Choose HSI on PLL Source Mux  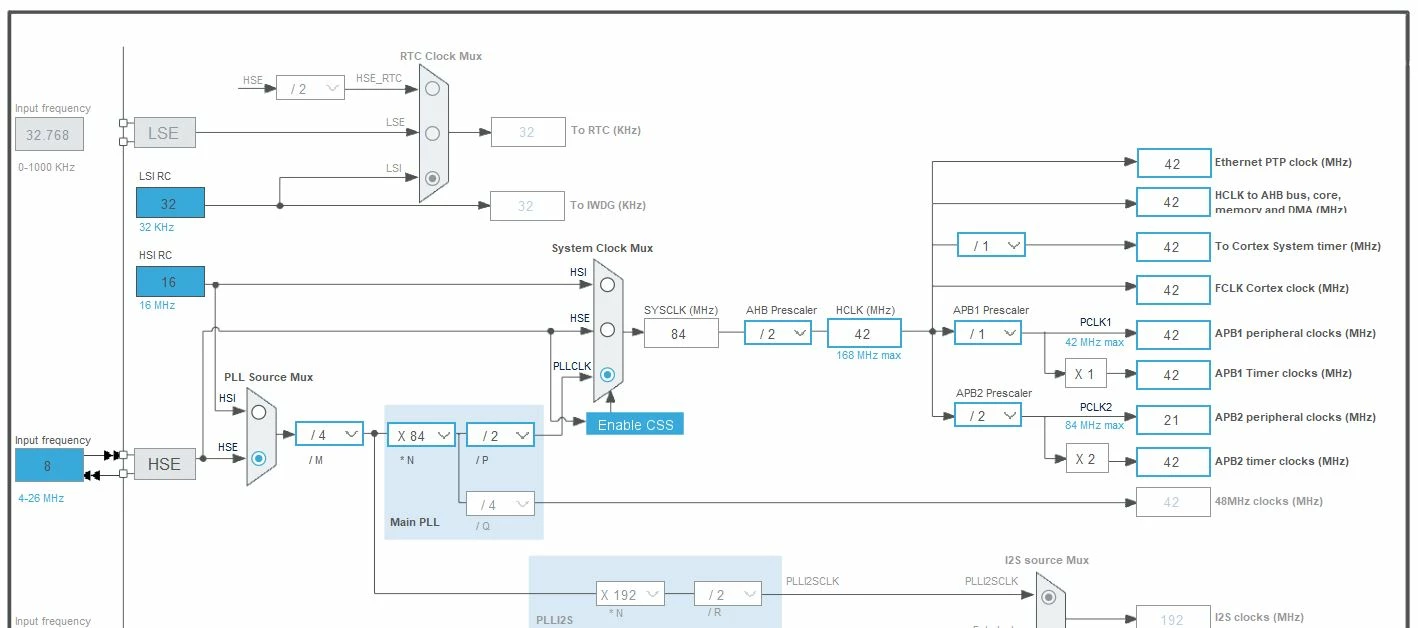(x=259, y=411)
